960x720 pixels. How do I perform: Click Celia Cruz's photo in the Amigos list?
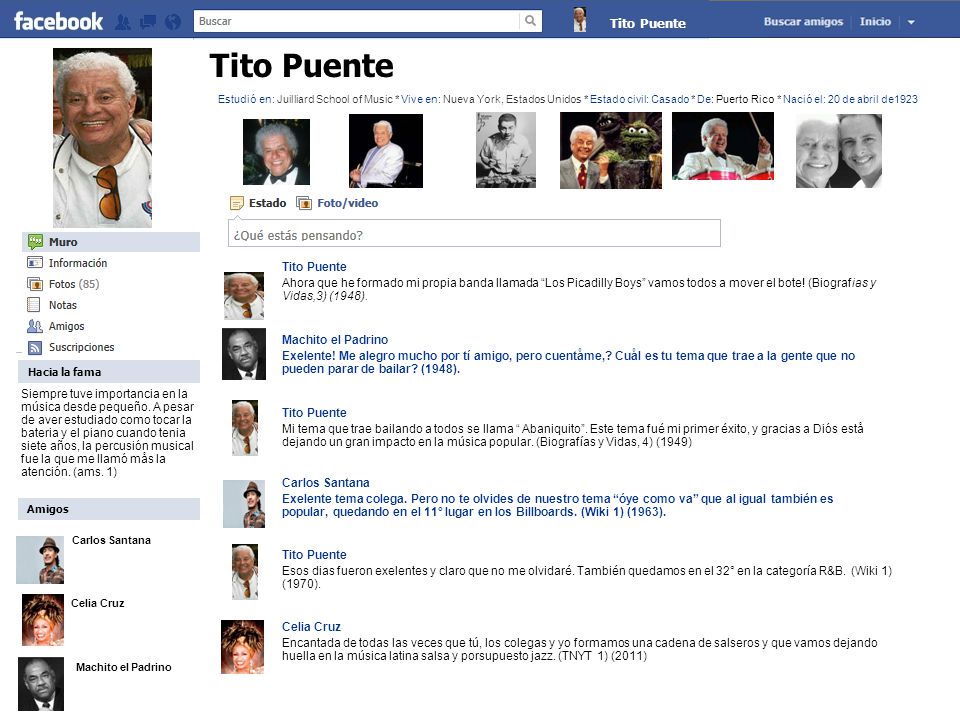43,620
